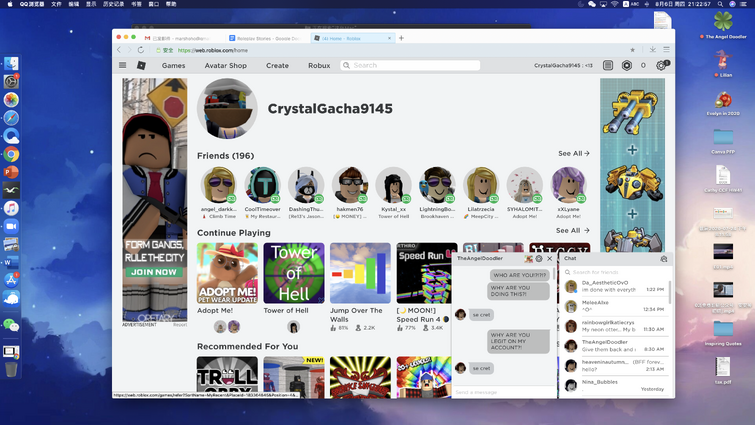
Task: Open MeleeAlxe conversation in chat list
Action: 616,306
